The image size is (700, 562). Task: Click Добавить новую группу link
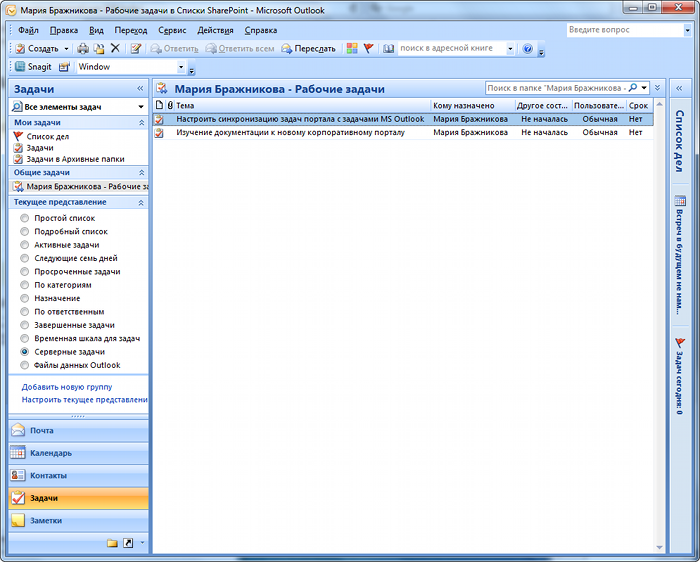[67, 386]
